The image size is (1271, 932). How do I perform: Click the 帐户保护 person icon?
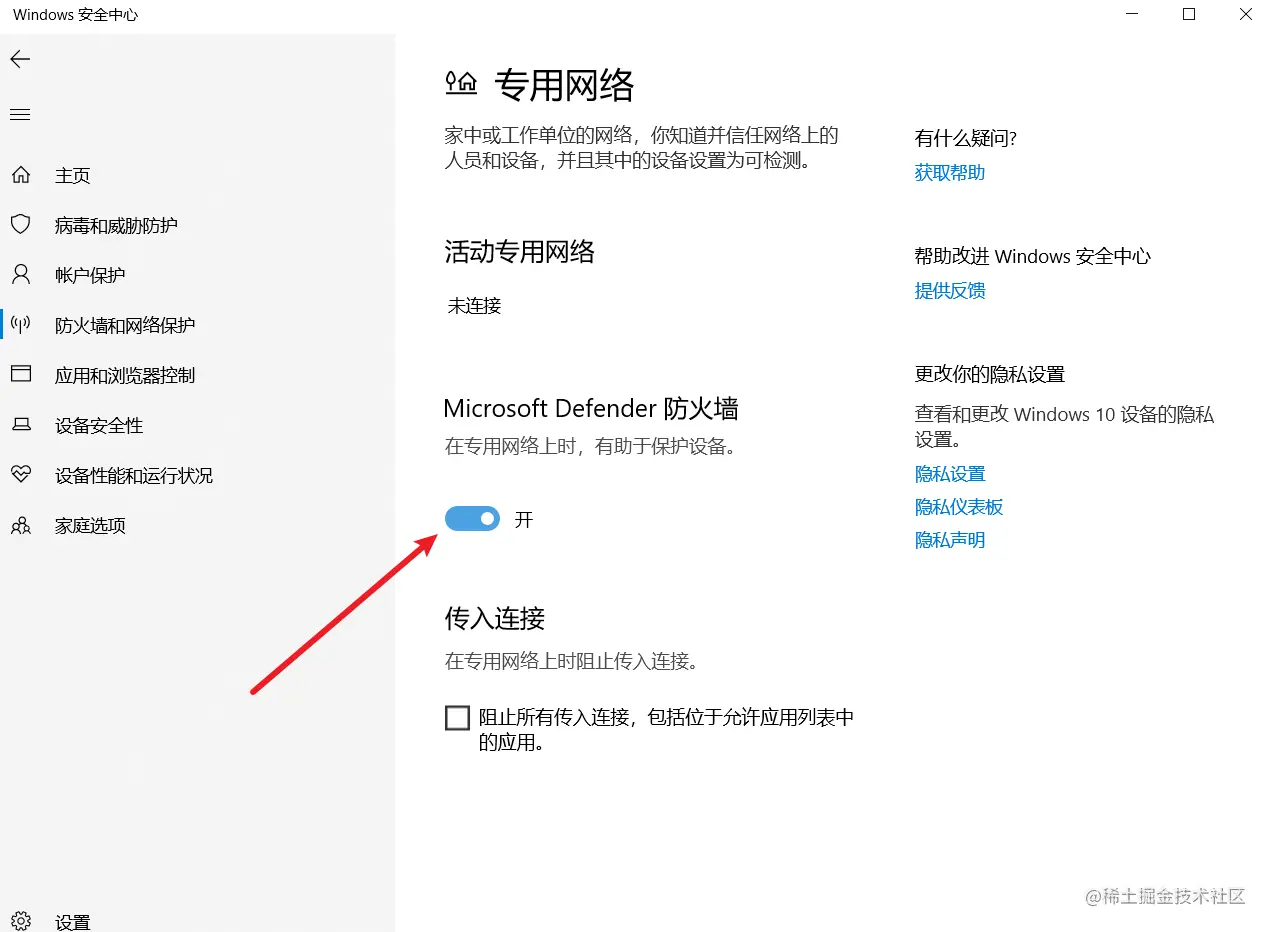(x=20, y=275)
